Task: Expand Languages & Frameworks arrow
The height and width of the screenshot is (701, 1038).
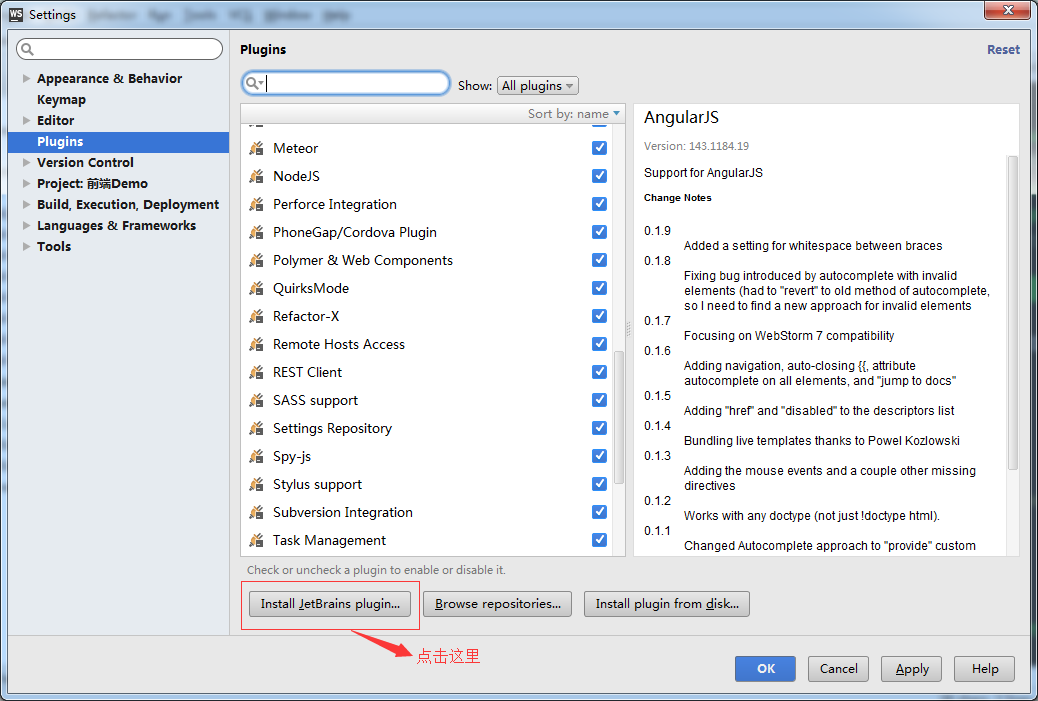Action: [26, 225]
